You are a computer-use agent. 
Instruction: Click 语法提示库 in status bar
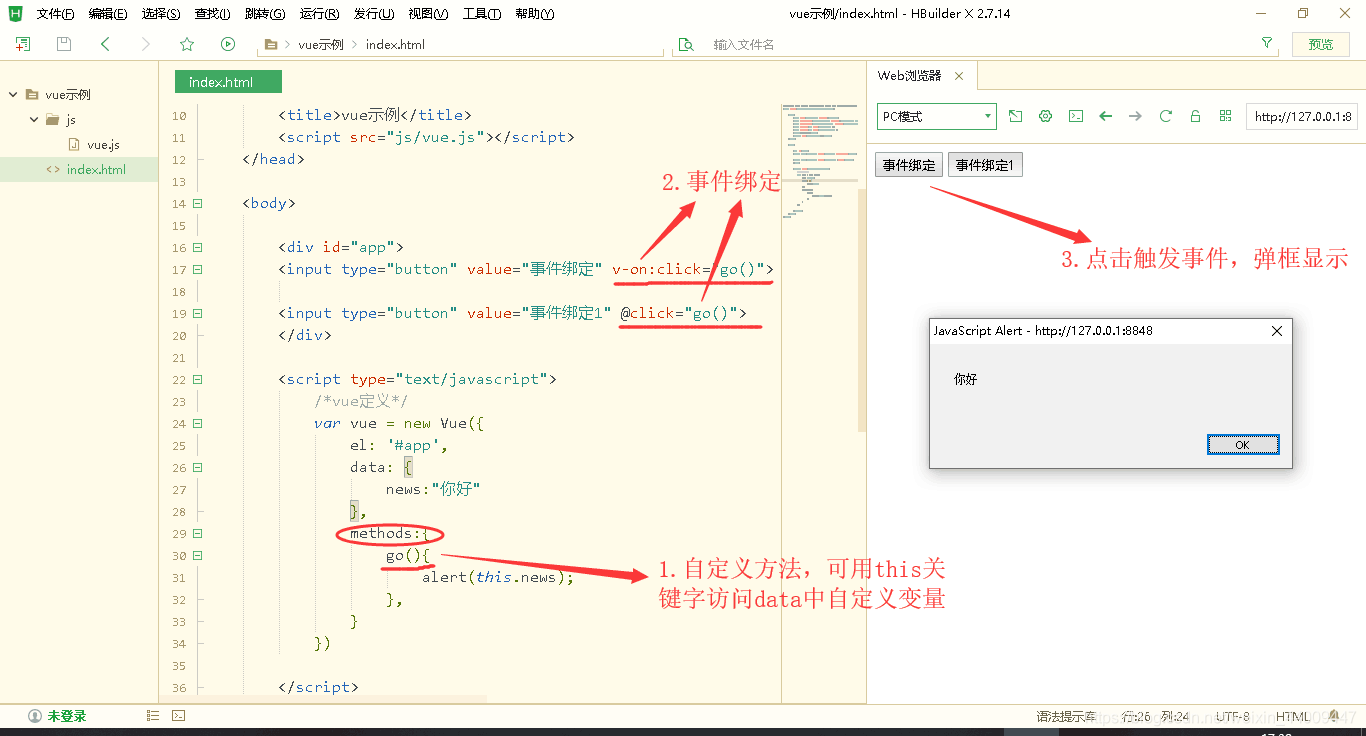[x=1067, y=716]
